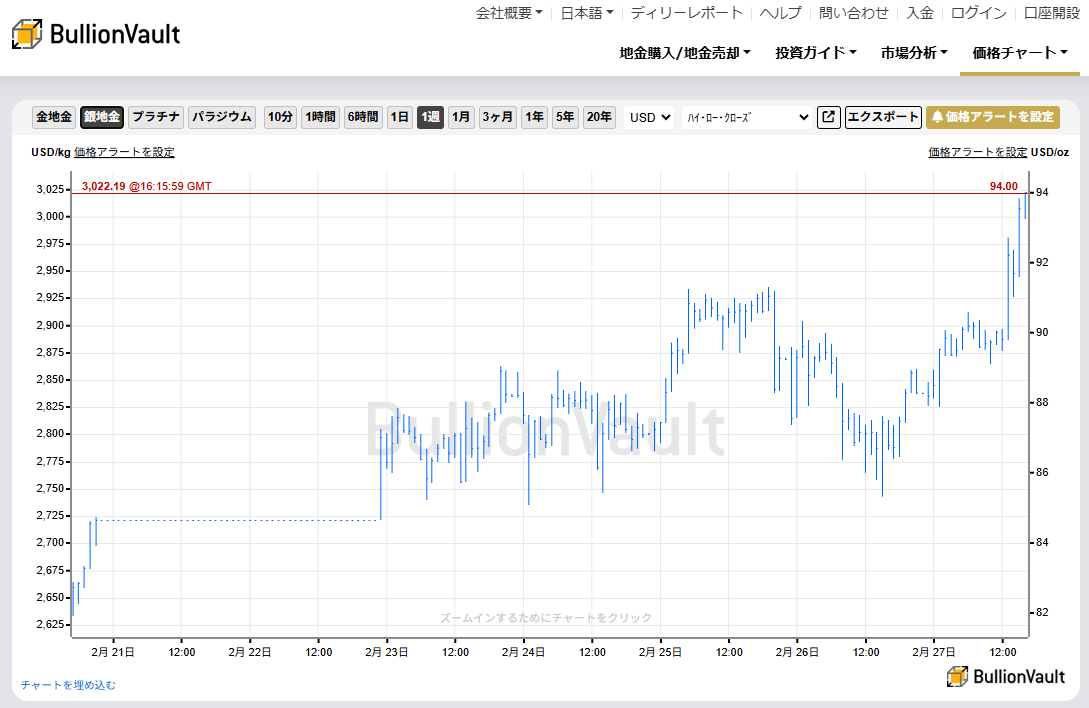Select the 1日 timeframe
This screenshot has height=708, width=1089.
(x=399, y=117)
